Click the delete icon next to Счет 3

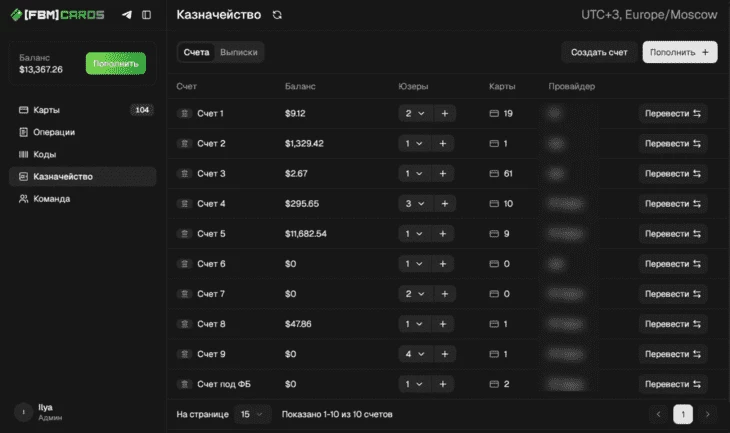(x=184, y=174)
